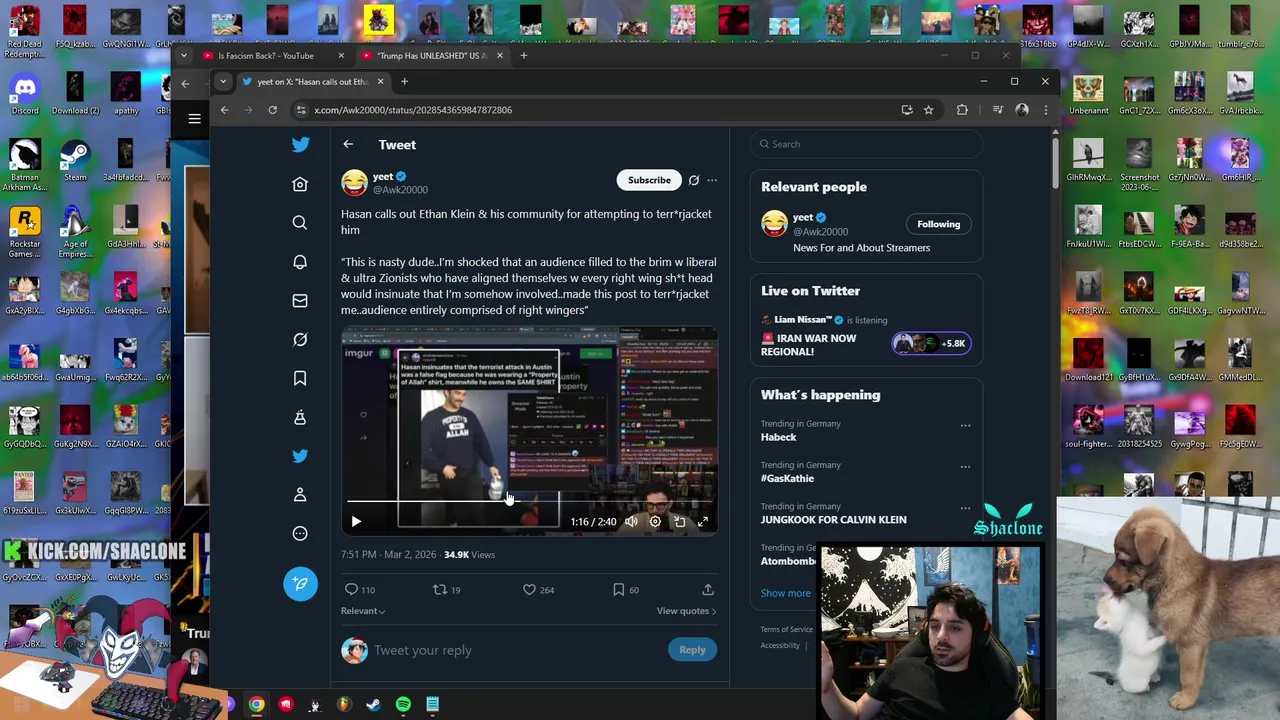
Task: Open the Home icon in Twitter sidebar
Action: click(300, 184)
